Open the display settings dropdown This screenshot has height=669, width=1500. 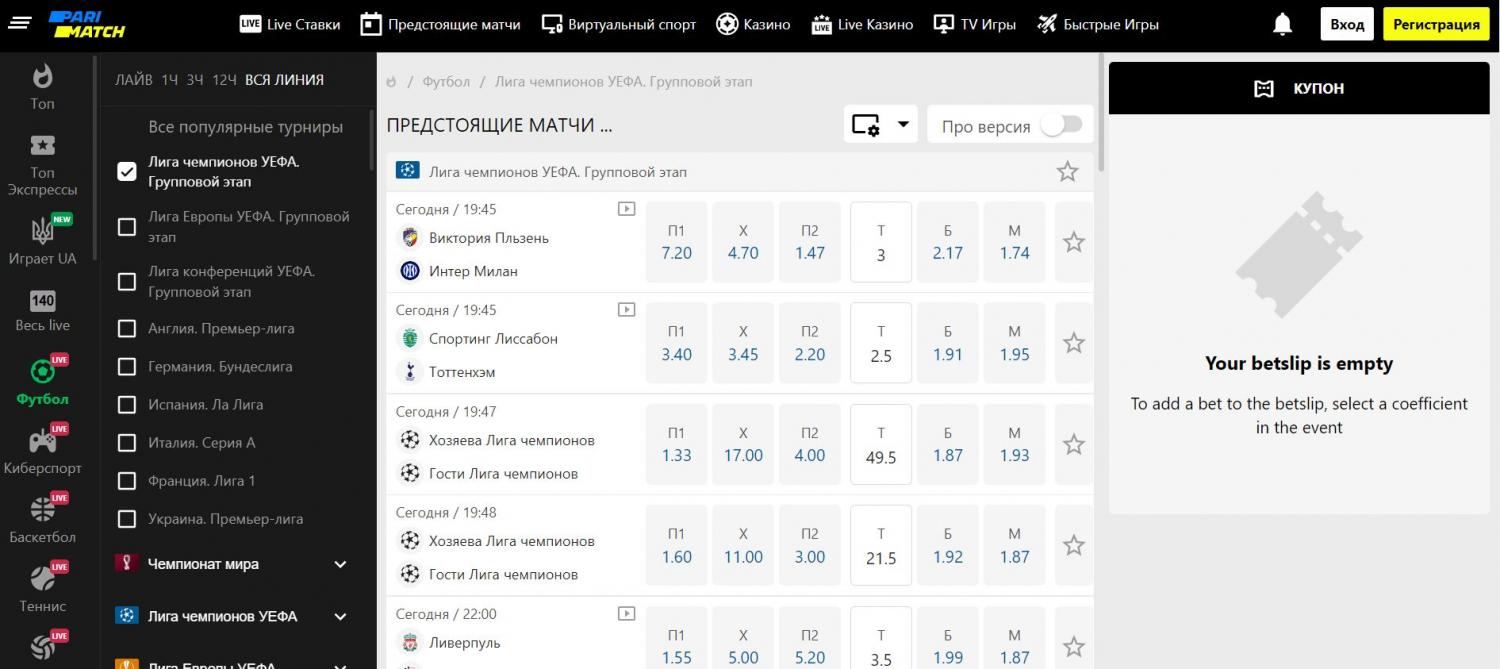point(880,125)
